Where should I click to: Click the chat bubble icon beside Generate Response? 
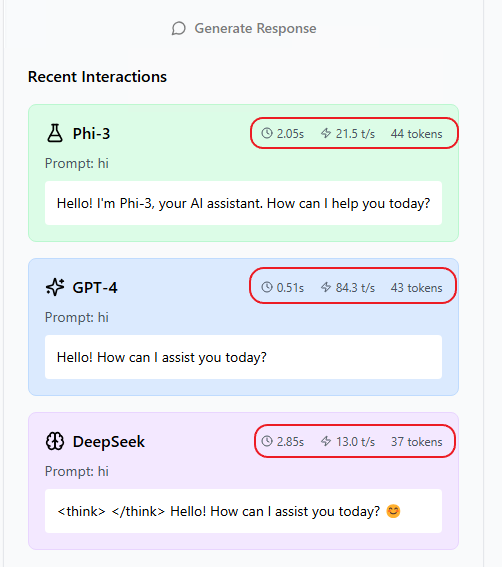coord(179,29)
